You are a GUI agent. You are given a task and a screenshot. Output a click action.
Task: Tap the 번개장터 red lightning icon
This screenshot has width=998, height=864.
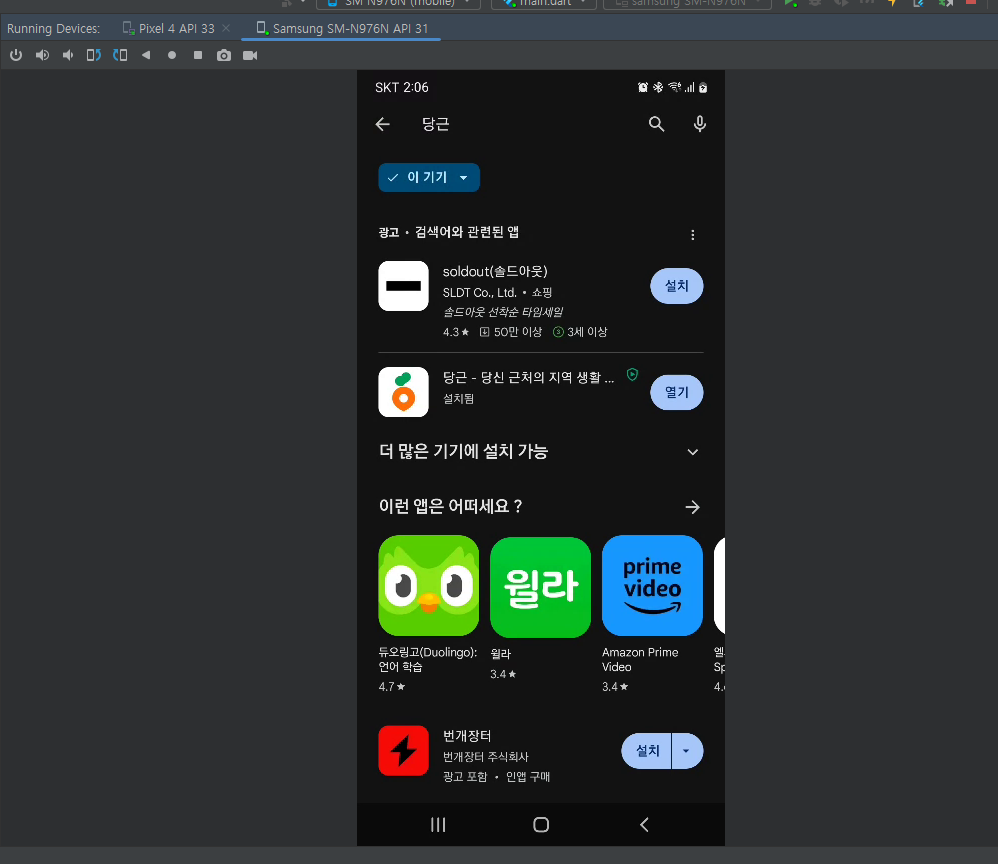(x=404, y=751)
